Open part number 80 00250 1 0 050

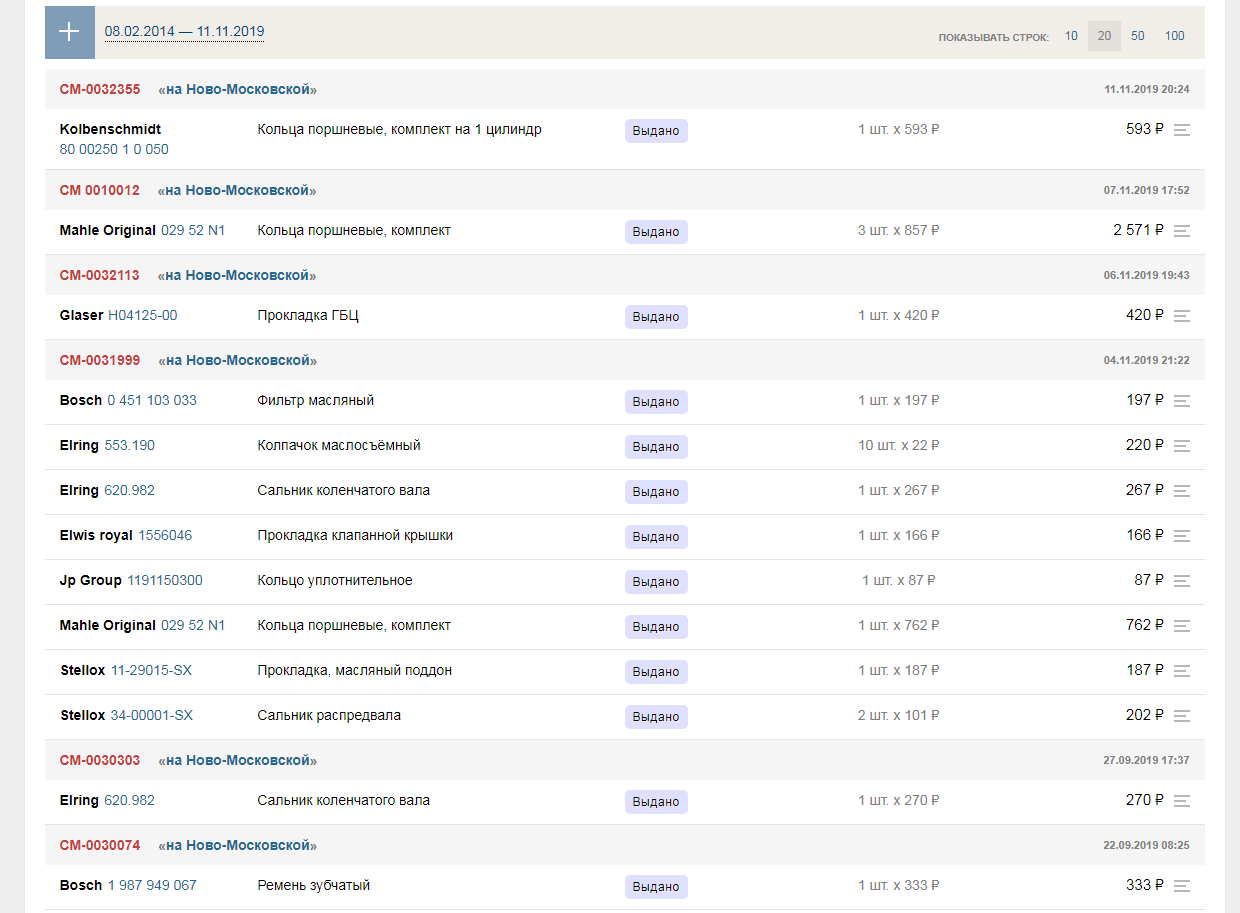pos(114,149)
